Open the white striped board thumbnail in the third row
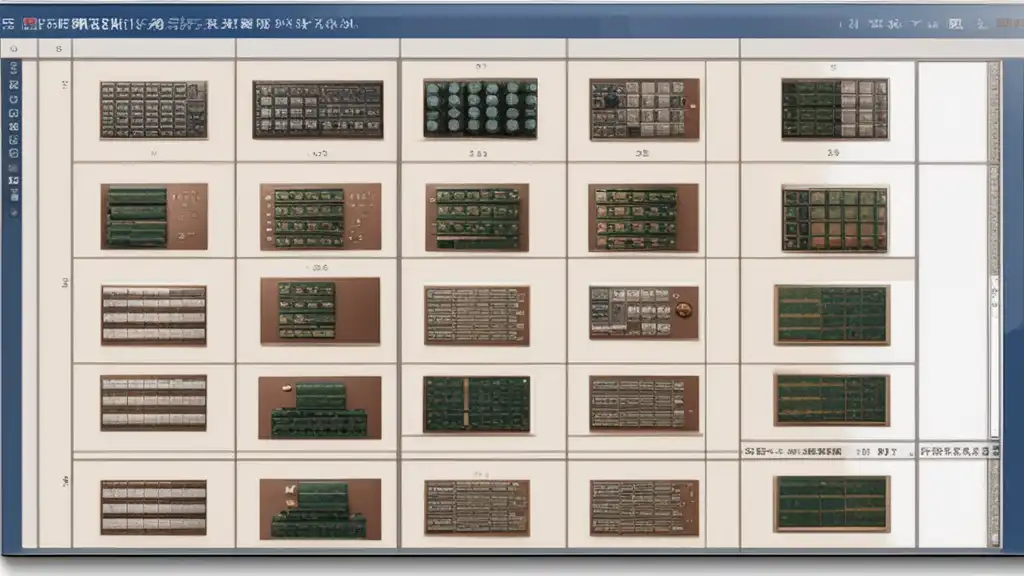1024x576 pixels. point(153,315)
